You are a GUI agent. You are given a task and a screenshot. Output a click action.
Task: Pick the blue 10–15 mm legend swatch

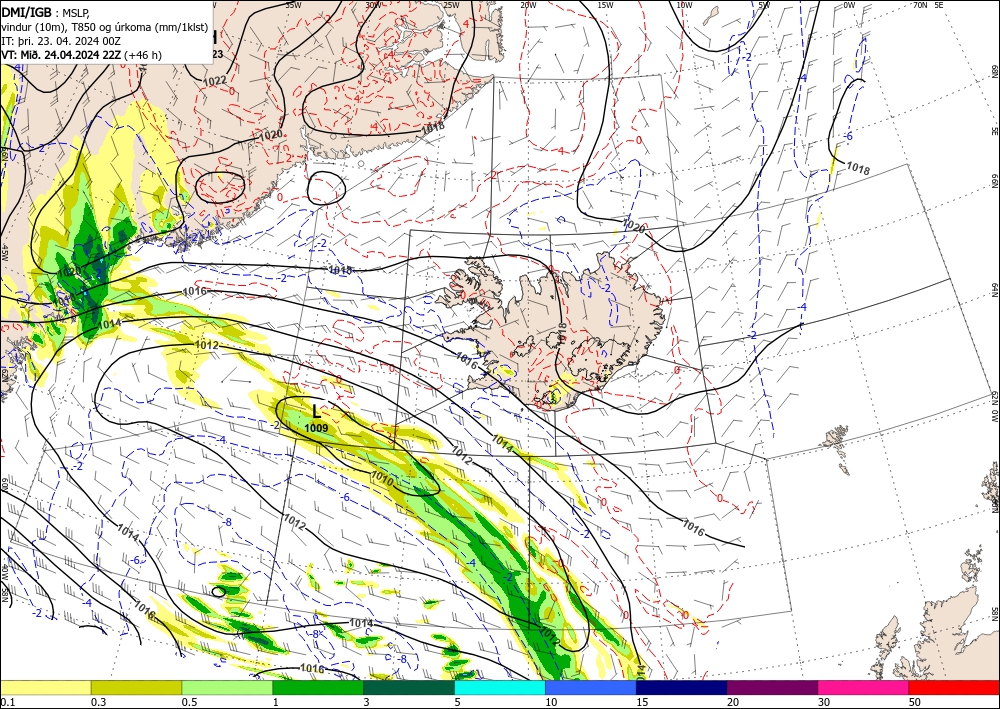click(x=591, y=687)
